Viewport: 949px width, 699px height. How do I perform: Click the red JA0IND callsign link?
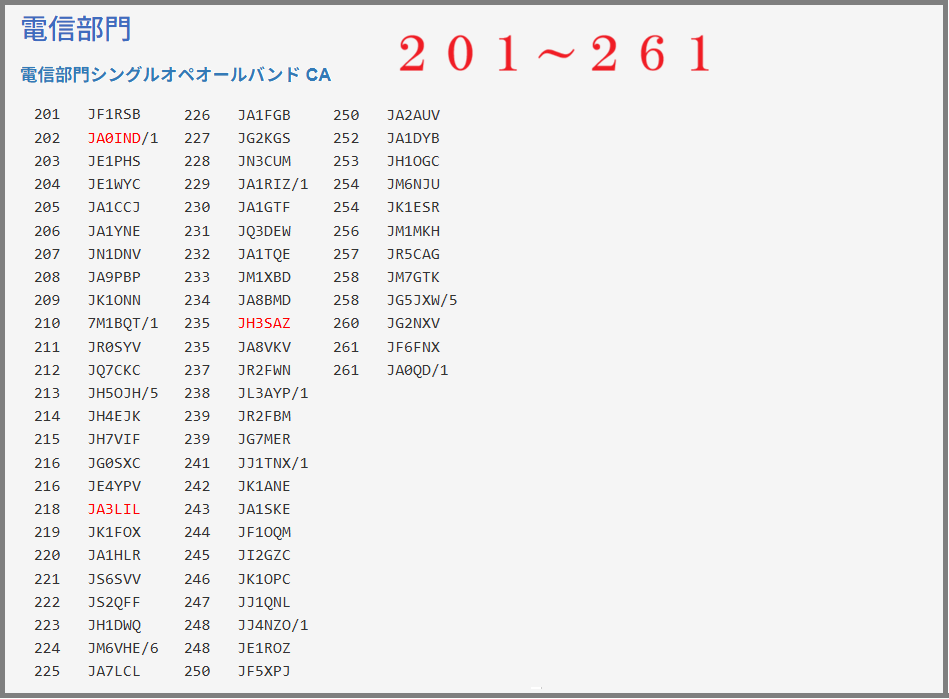coord(114,138)
